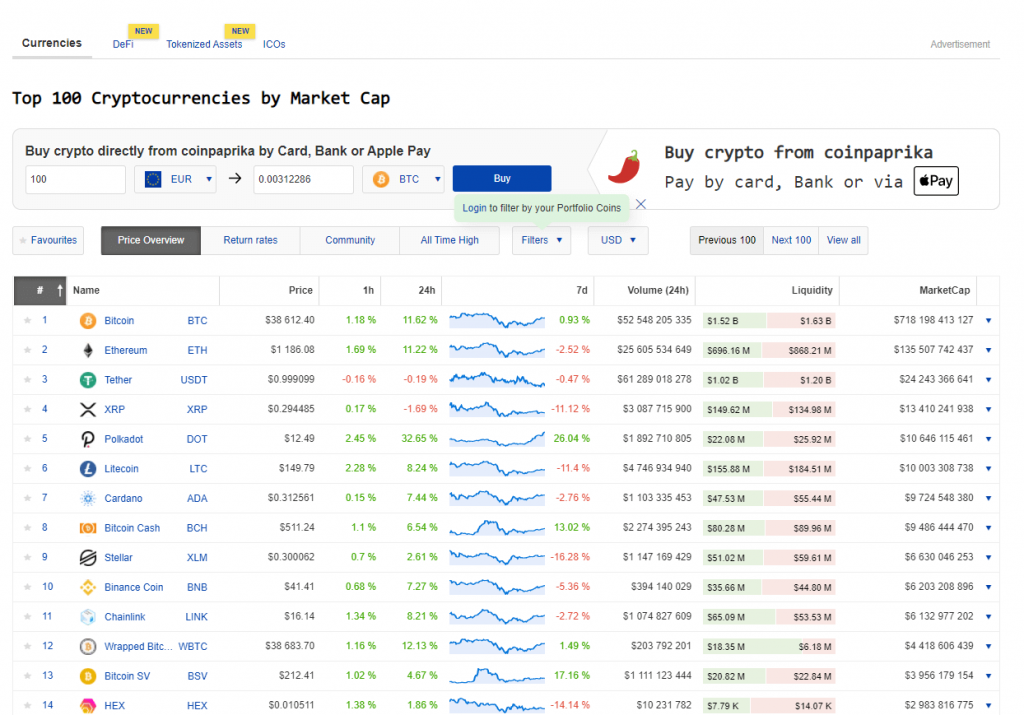The image size is (1024, 715).
Task: Click the Polkadot logo icon
Action: [88, 439]
